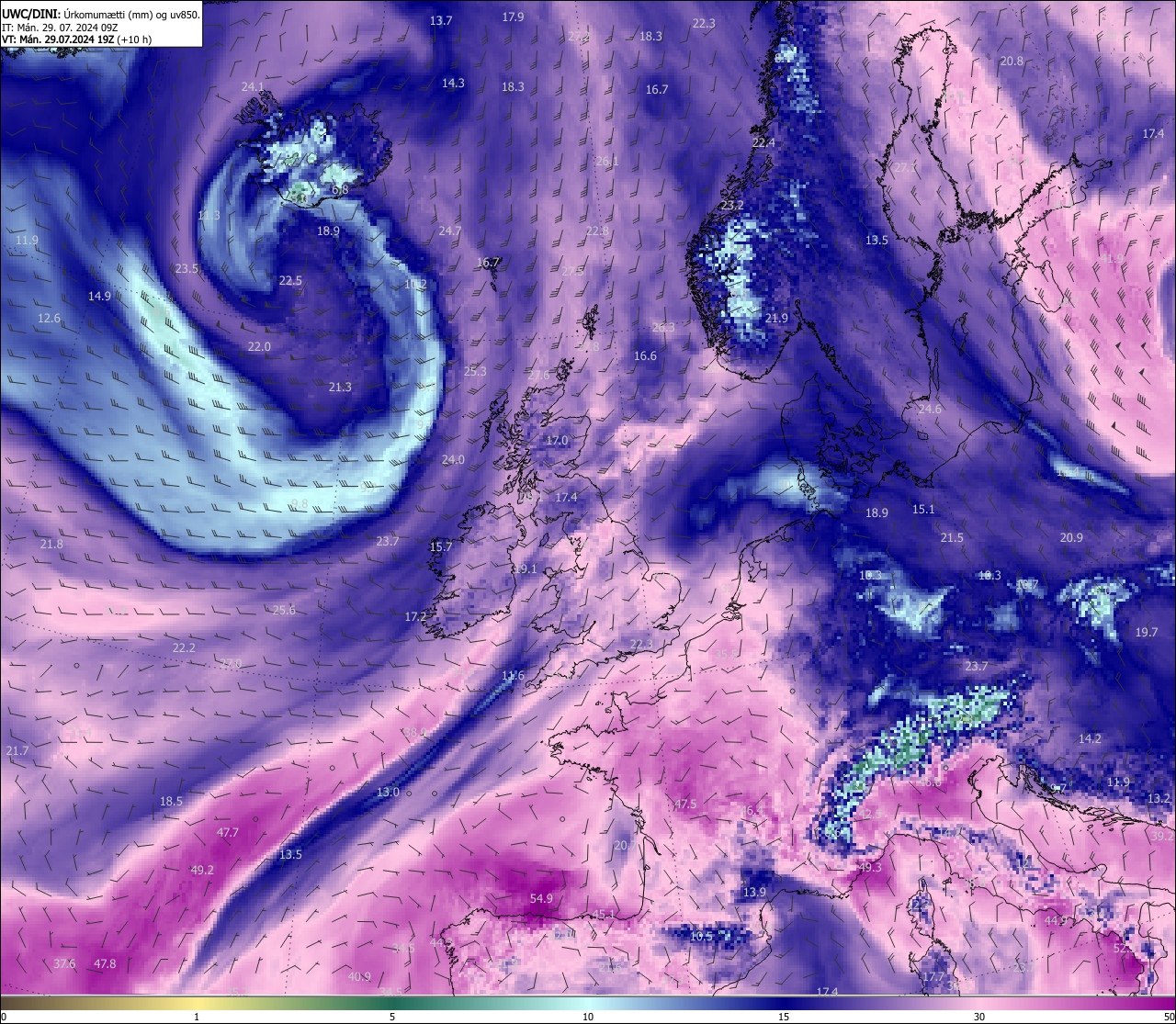1176x1024 pixels.
Task: Click the 21.5 value over Poland
Action: pyautogui.click(x=952, y=537)
